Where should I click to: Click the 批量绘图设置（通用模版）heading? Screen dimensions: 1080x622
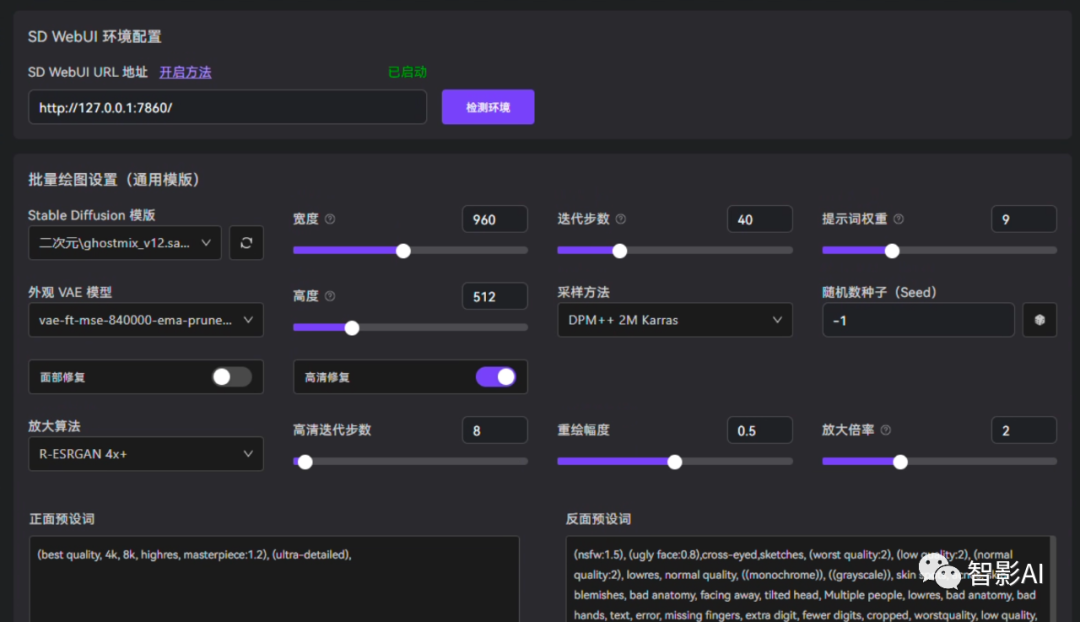114,180
